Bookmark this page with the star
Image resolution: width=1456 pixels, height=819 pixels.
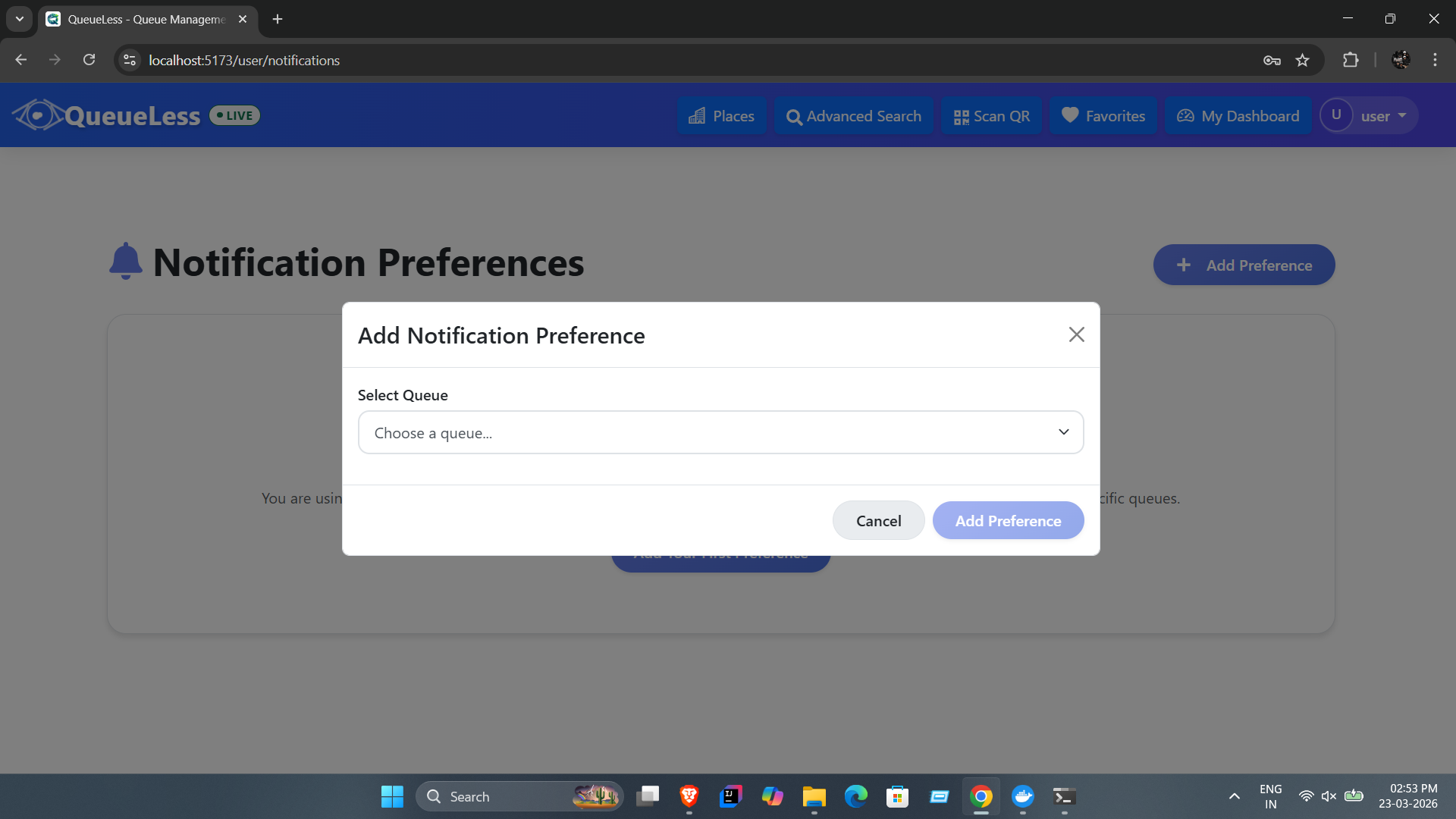(1302, 60)
